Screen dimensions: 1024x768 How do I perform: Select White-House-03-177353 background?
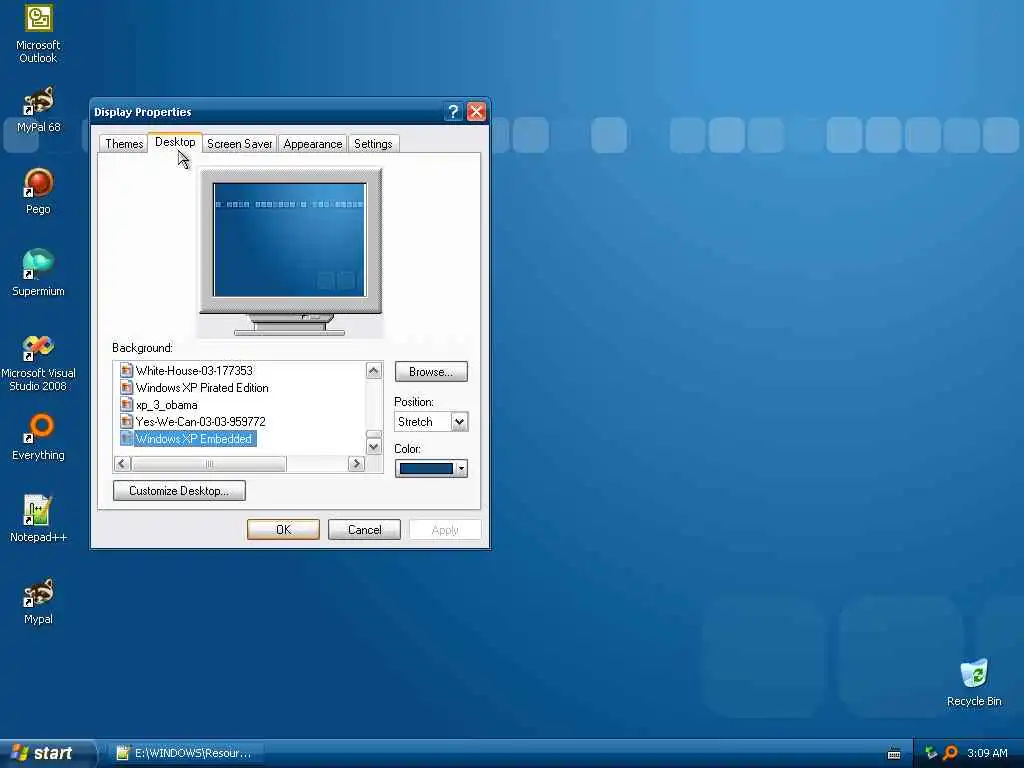point(194,370)
